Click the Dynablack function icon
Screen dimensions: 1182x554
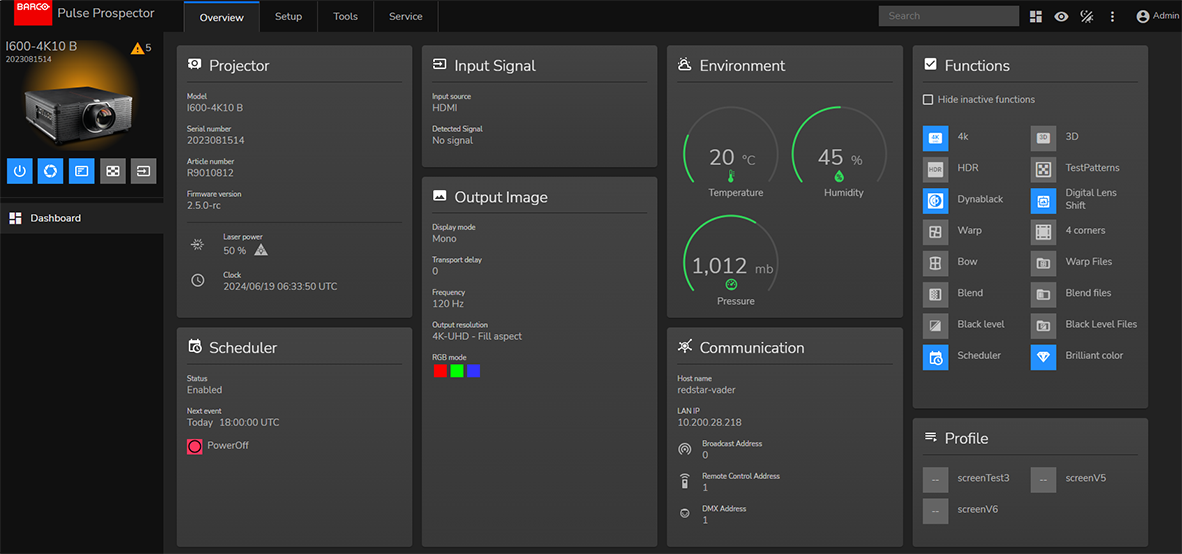point(935,200)
